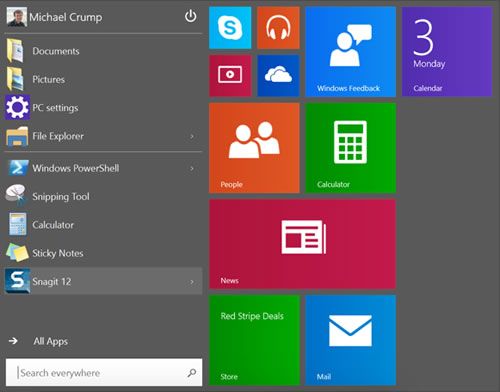This screenshot has width=500, height=392.
Task: Click the Snagit 12 icon
Action: tap(17, 281)
